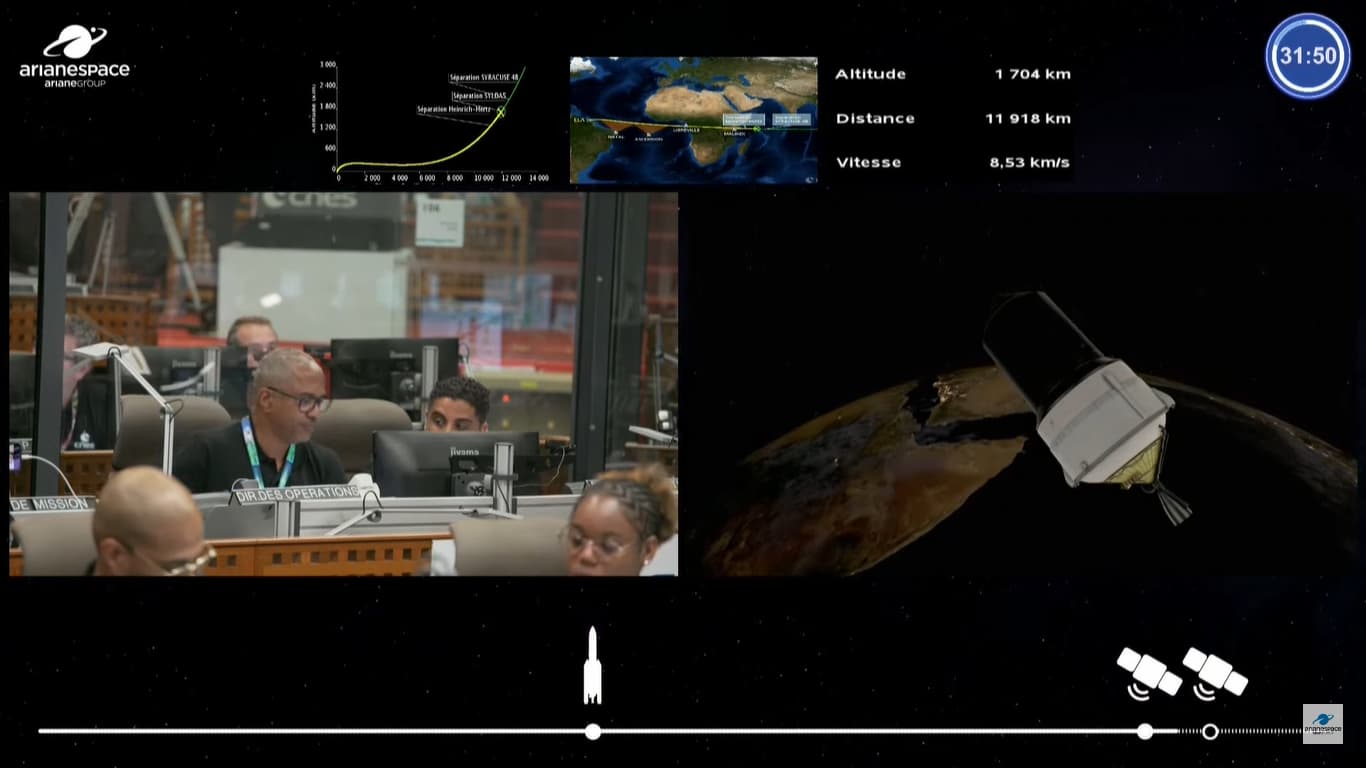Click the rocket icon above the timeline
This screenshot has height=768, width=1366.
point(592,665)
